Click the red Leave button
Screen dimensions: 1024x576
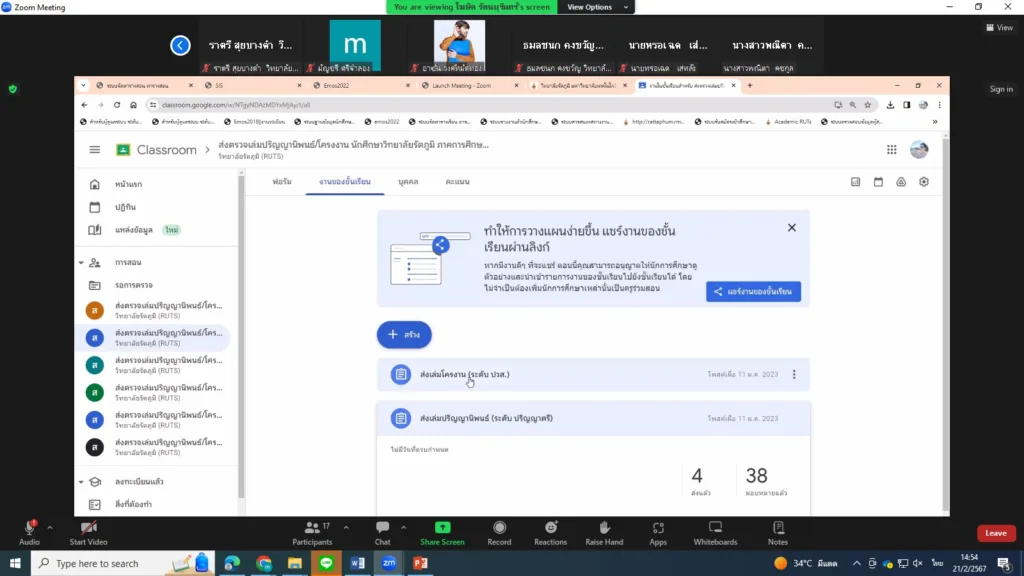click(996, 533)
